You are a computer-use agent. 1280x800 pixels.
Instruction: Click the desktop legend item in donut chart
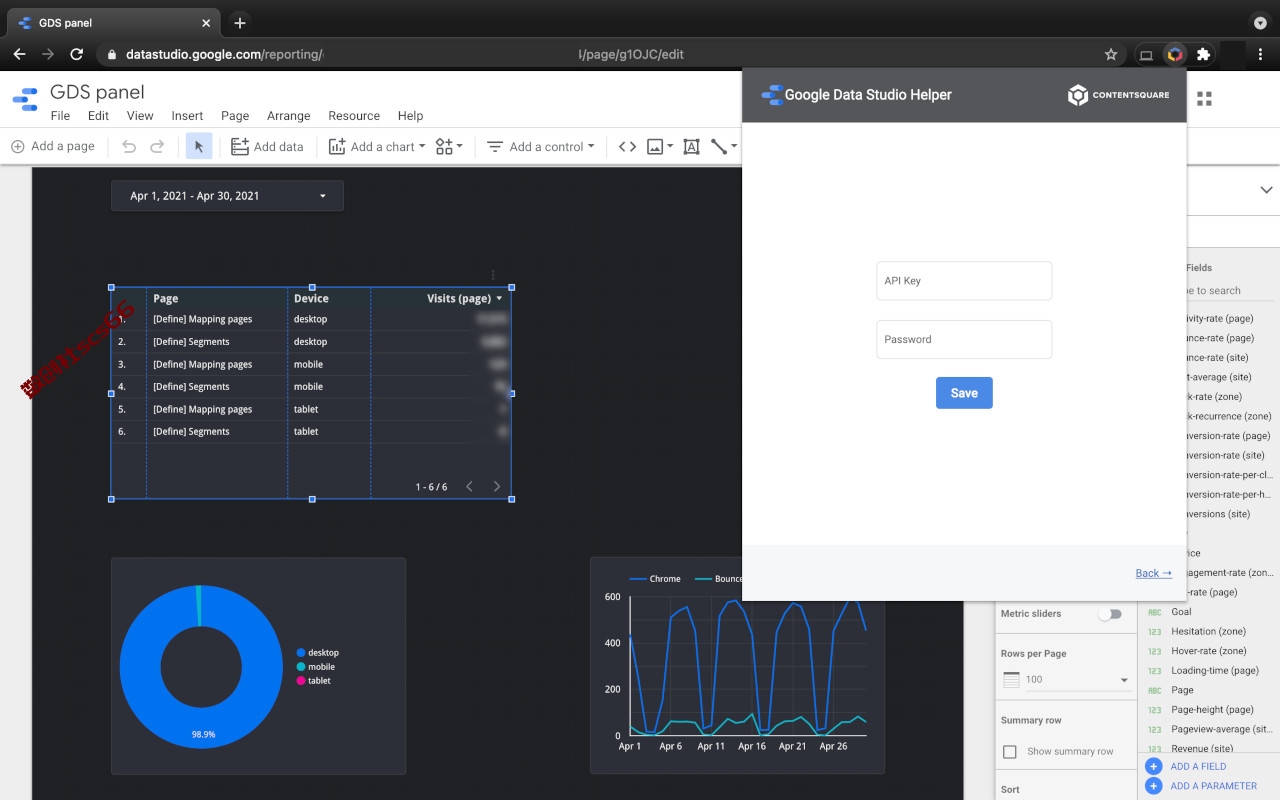point(317,653)
